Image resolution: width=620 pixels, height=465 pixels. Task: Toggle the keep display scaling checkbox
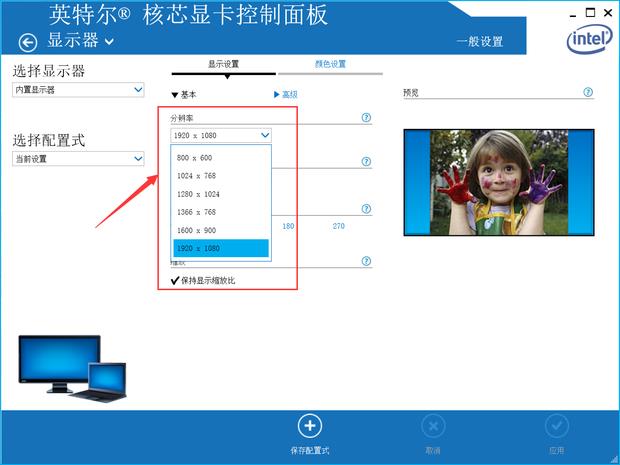tap(175, 281)
